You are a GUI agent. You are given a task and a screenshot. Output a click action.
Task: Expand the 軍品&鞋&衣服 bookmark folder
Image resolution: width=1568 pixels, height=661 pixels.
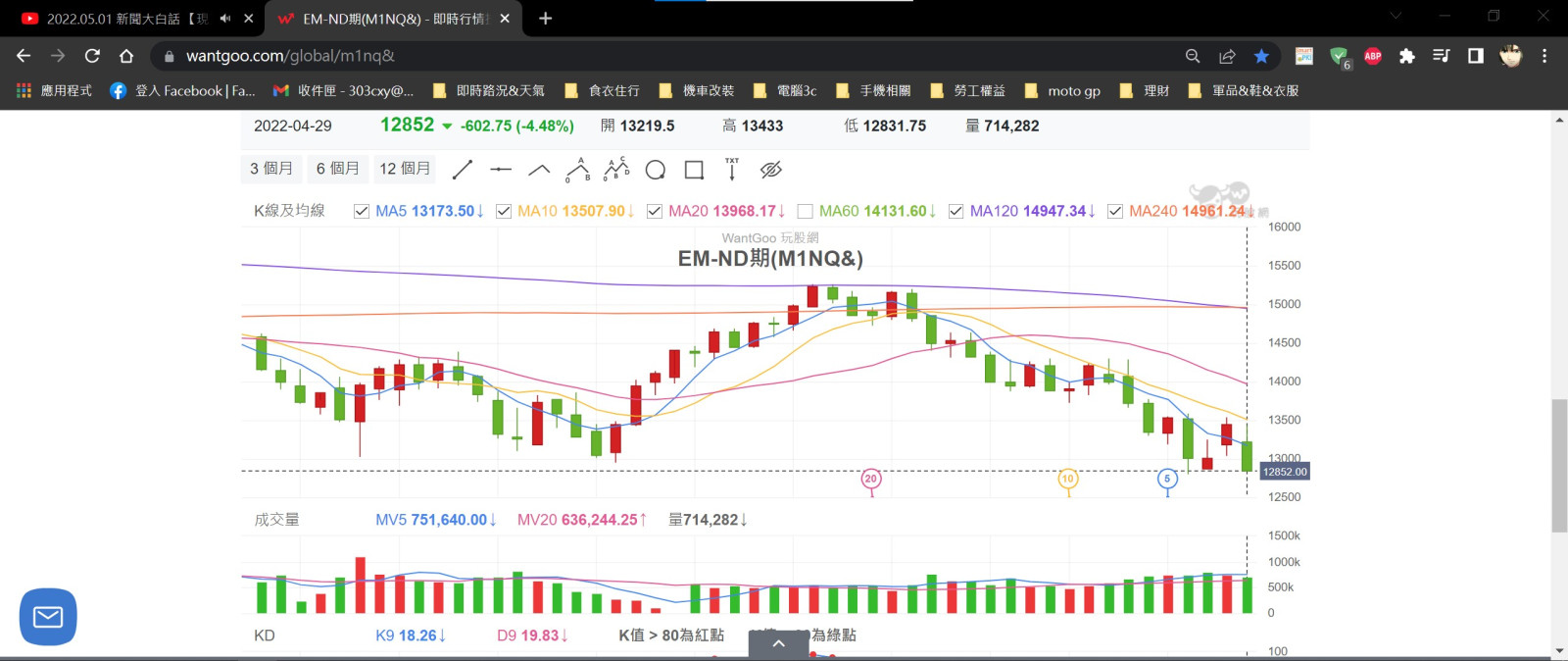(1244, 90)
